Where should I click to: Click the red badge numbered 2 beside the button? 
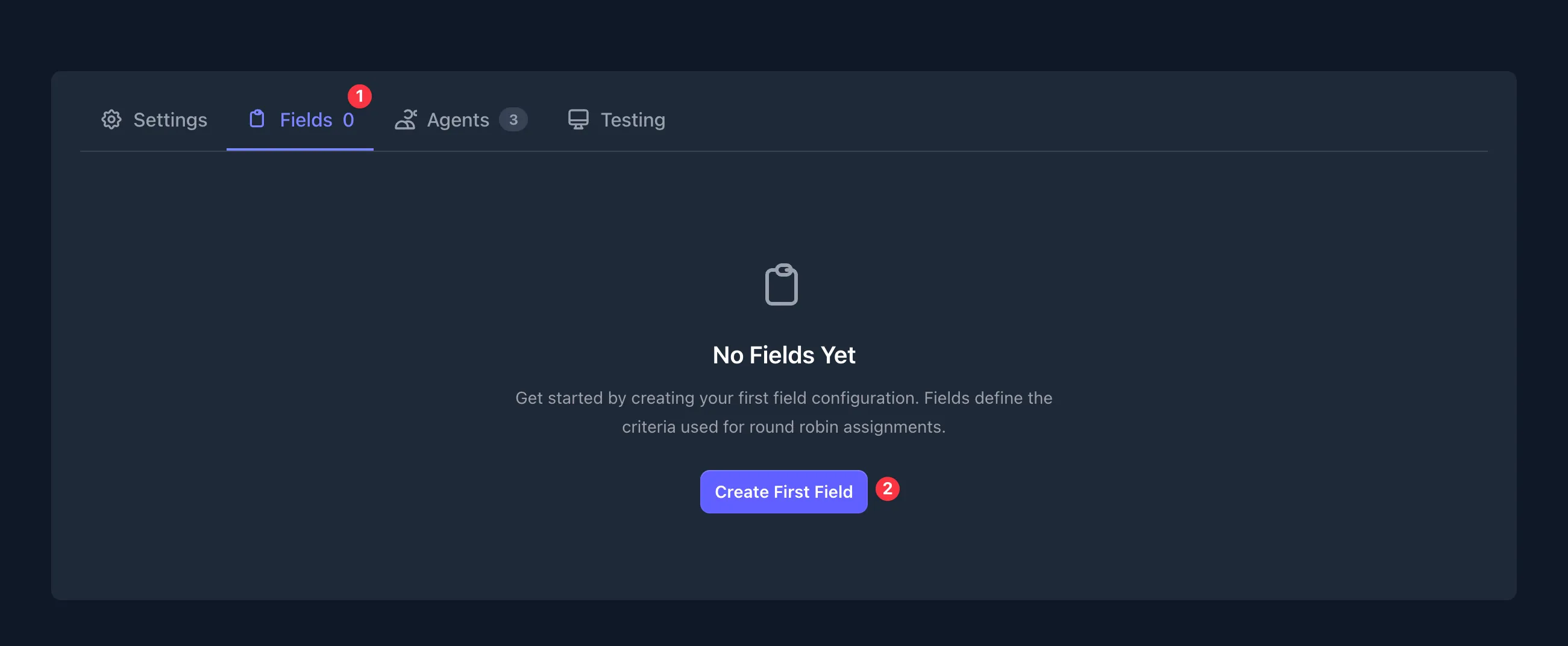(x=888, y=488)
